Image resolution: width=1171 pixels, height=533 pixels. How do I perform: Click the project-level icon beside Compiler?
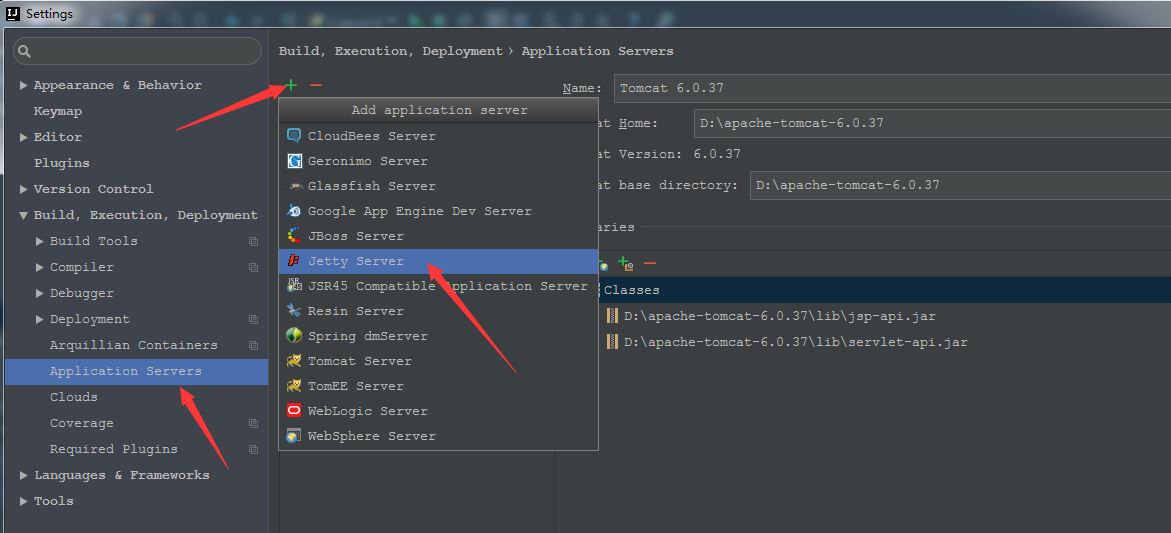pyautogui.click(x=253, y=268)
